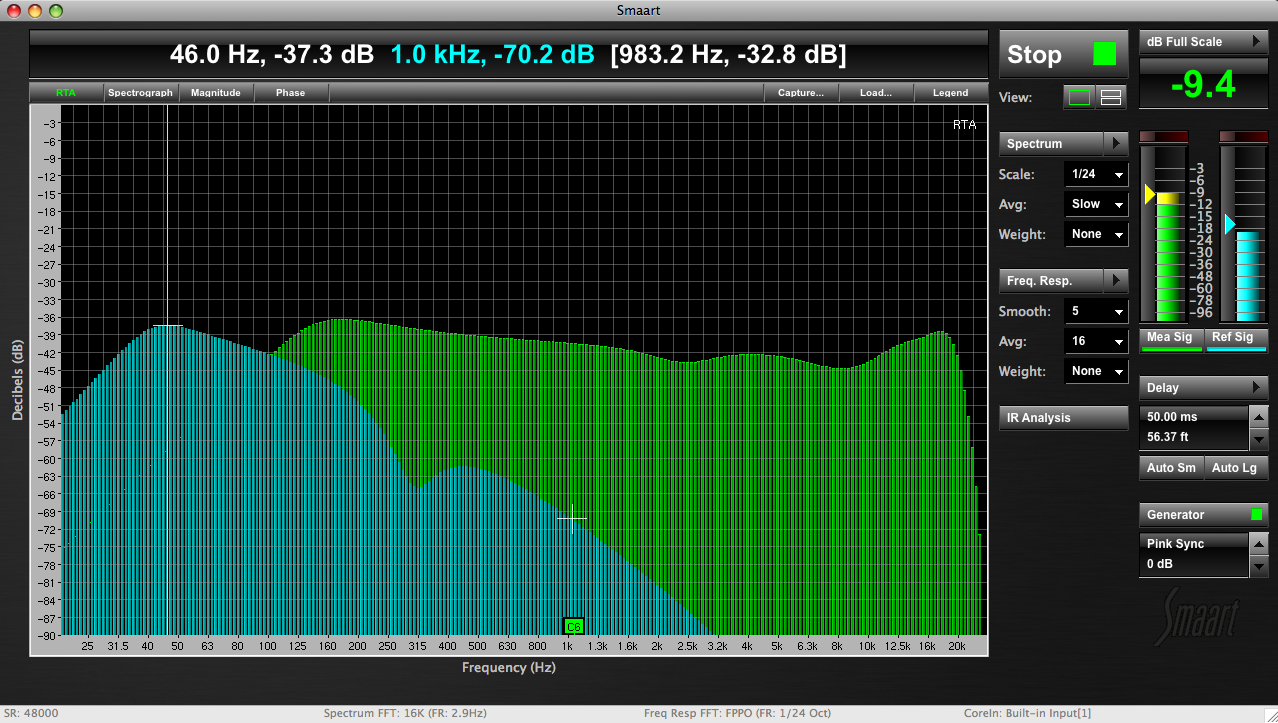The height and width of the screenshot is (723, 1278).
Task: Toggle the Generator green on/off indicator
Action: 1257,515
